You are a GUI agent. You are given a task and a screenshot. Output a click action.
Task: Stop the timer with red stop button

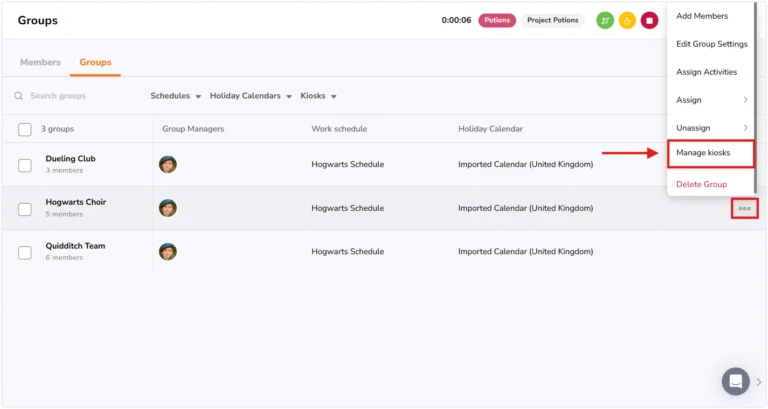click(649, 21)
